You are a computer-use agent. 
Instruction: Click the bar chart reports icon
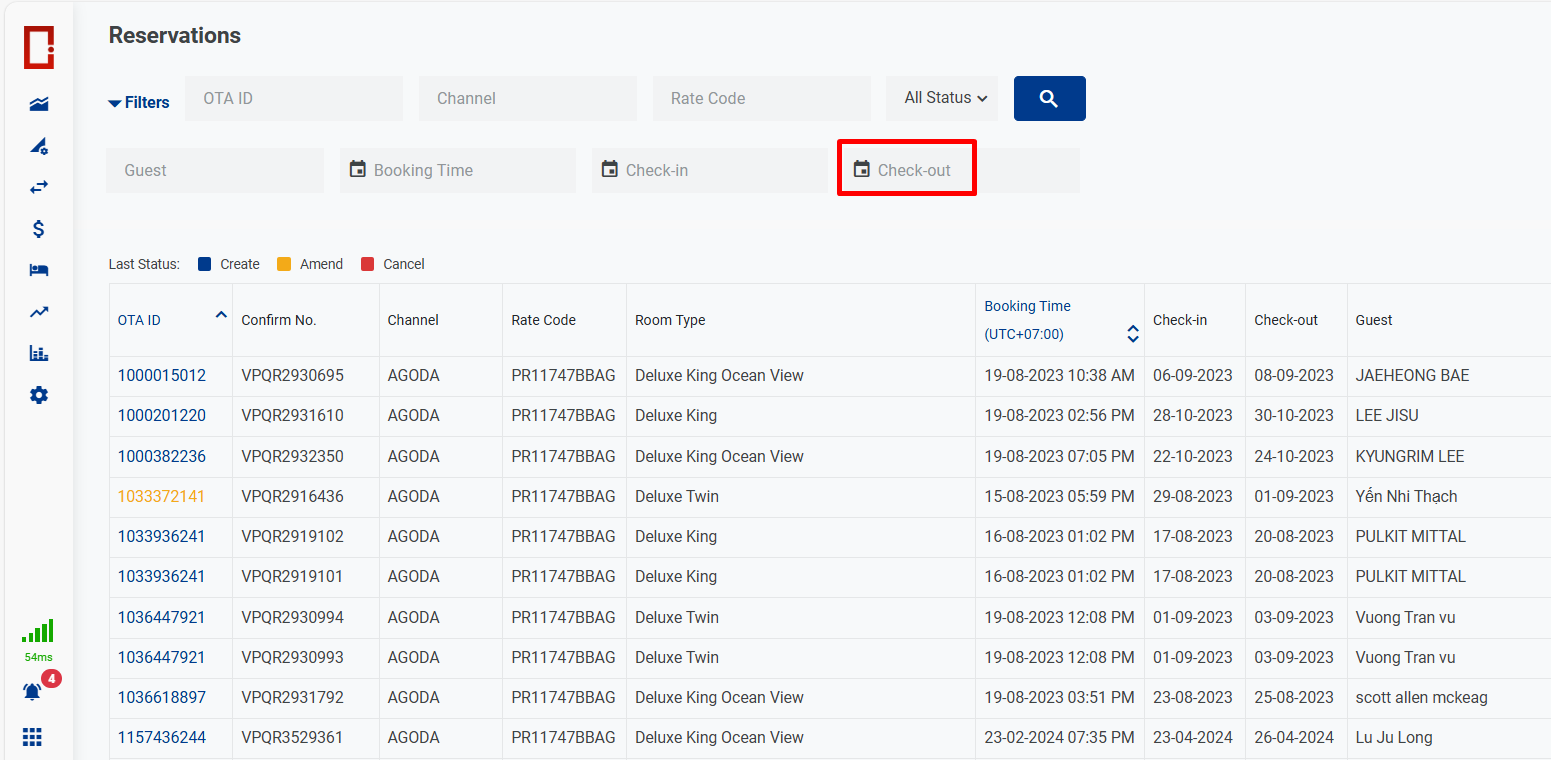tap(38, 353)
